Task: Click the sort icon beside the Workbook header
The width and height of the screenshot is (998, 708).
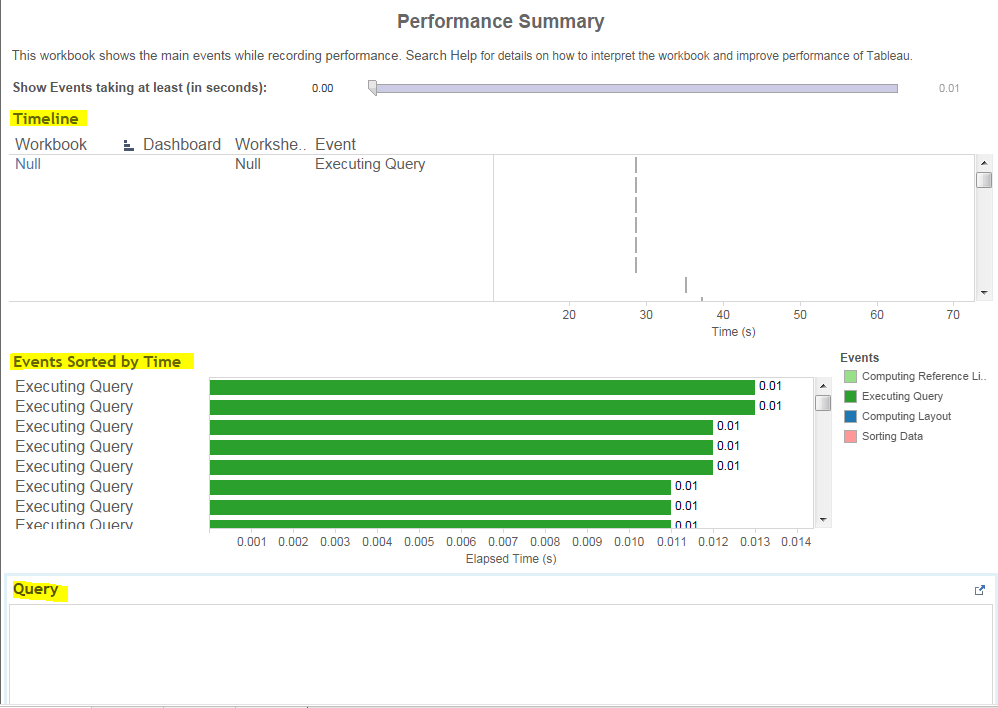Action: (x=127, y=144)
